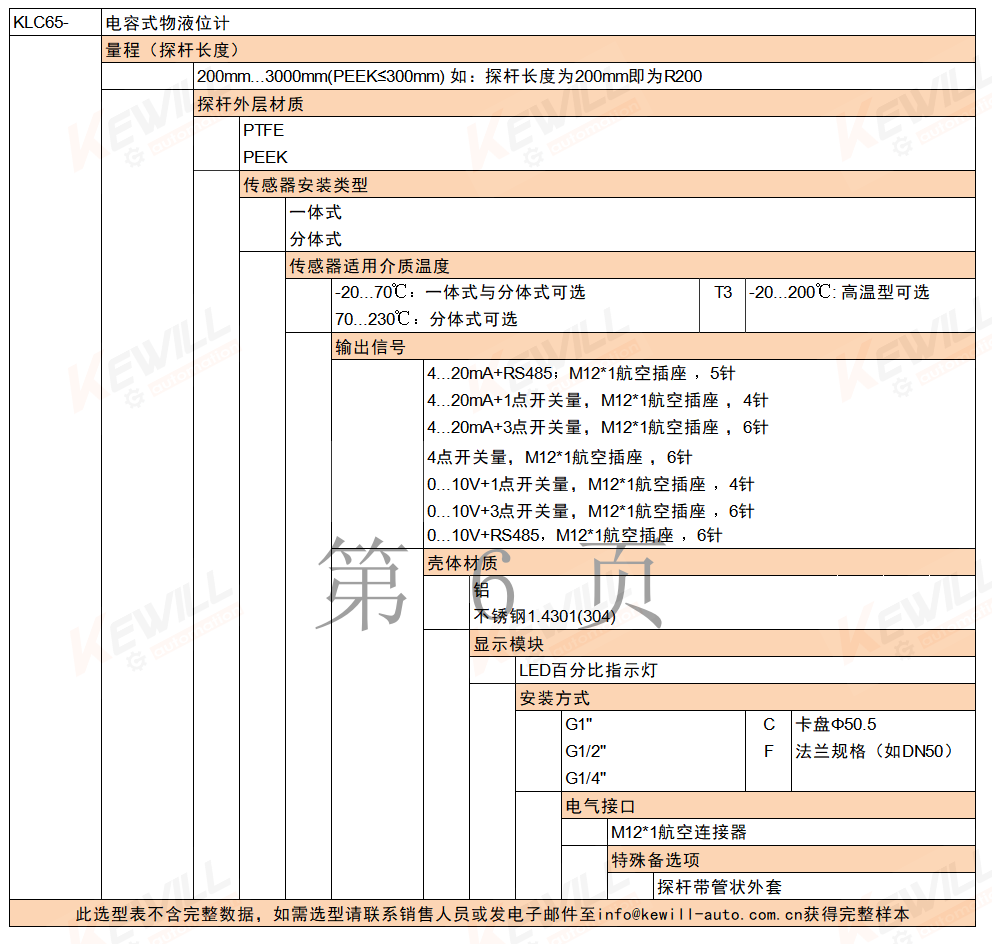This screenshot has height=944, width=992.
Task: Select the LED百分比指示灯 option
Action: point(588,671)
